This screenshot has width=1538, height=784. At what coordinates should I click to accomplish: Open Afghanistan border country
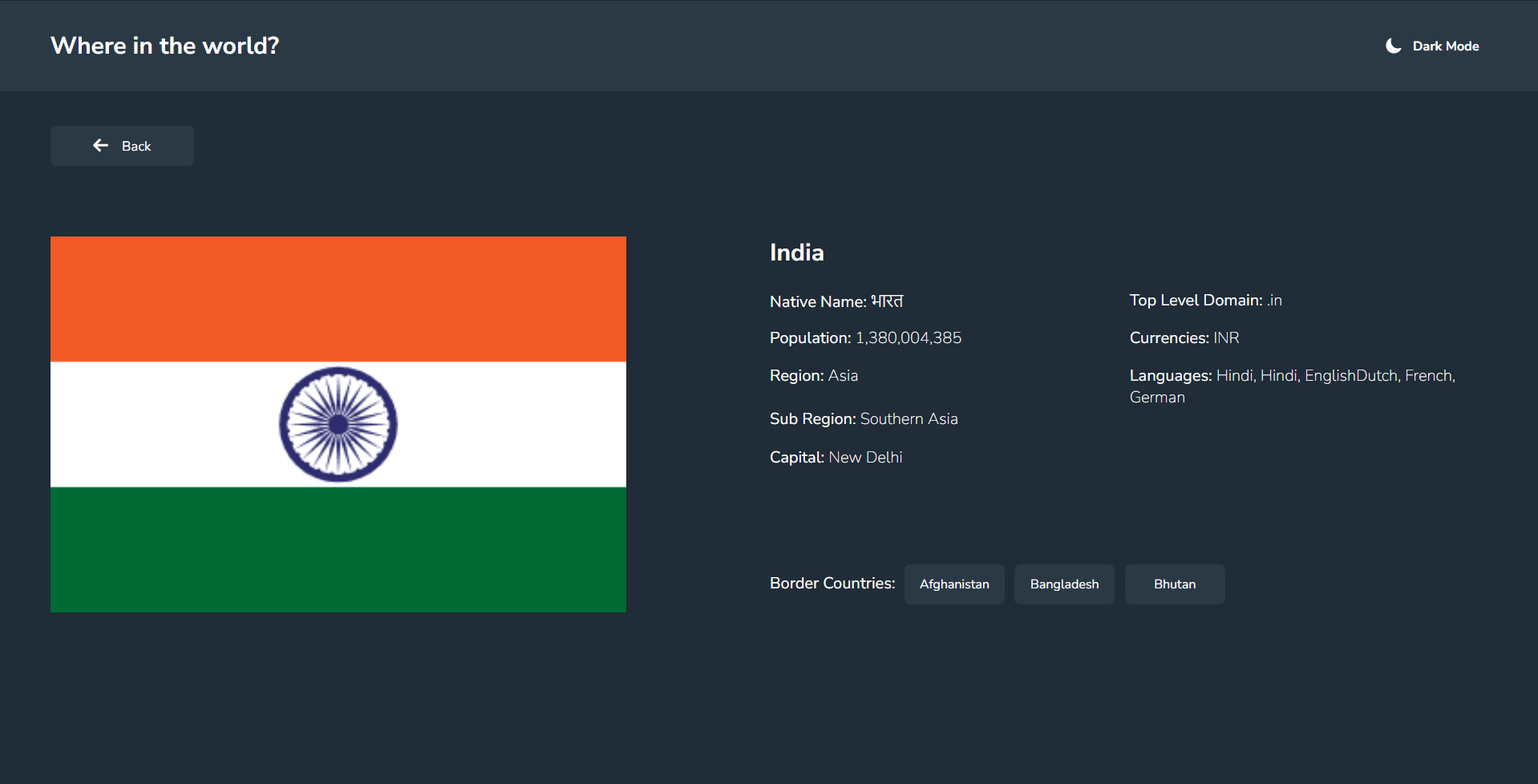tap(954, 584)
